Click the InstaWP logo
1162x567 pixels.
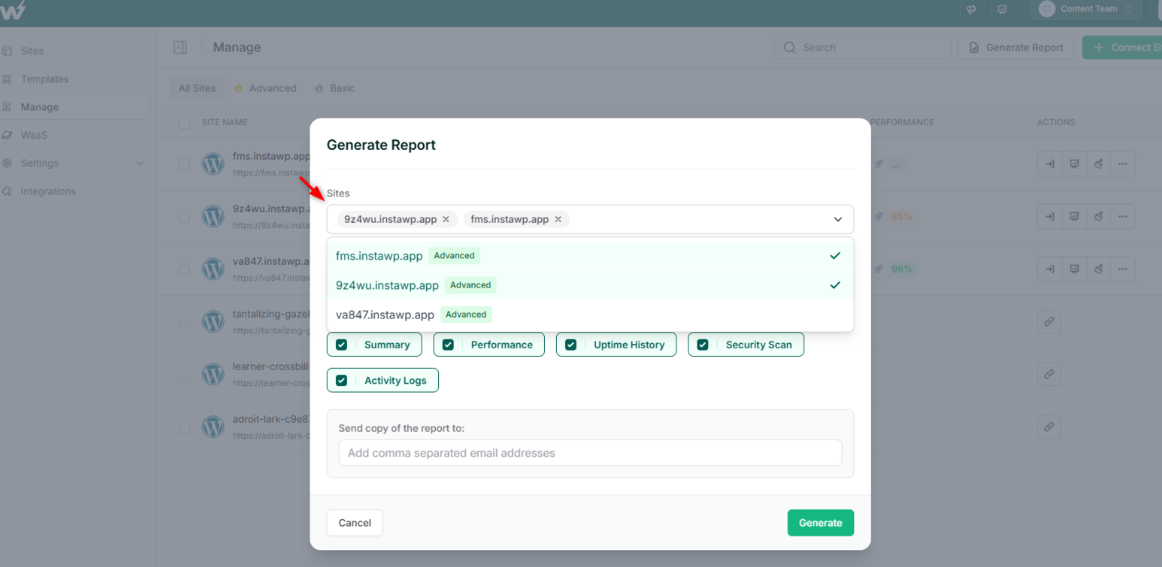[x=14, y=10]
